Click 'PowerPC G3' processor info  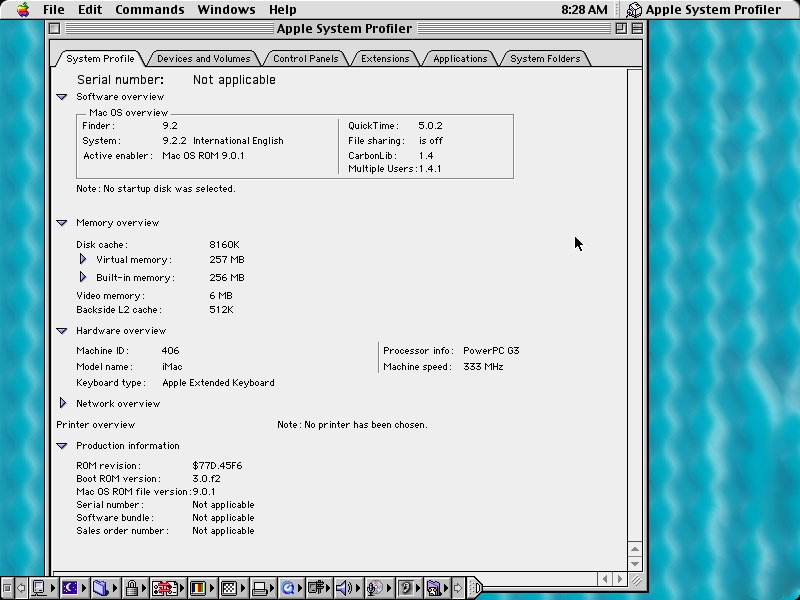pyautogui.click(x=491, y=351)
